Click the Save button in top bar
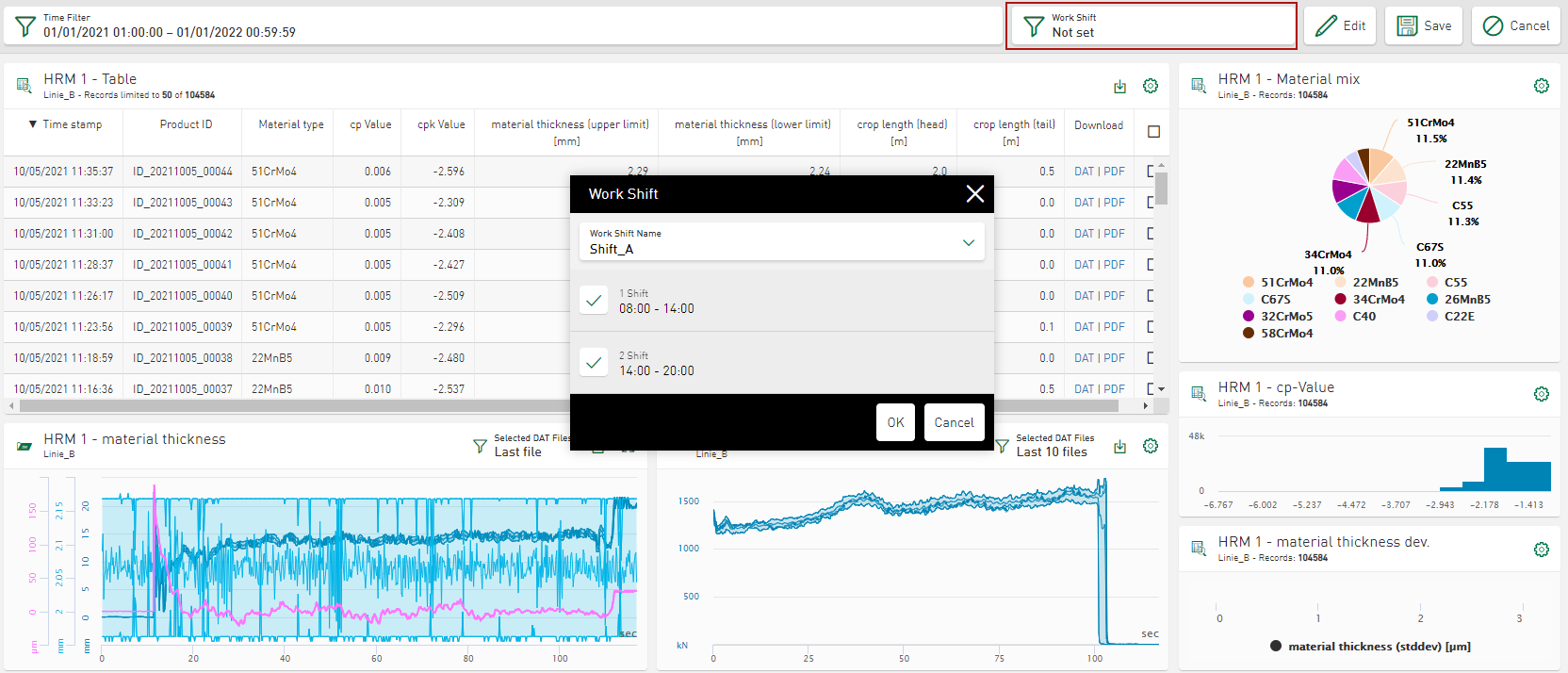 1423,25
